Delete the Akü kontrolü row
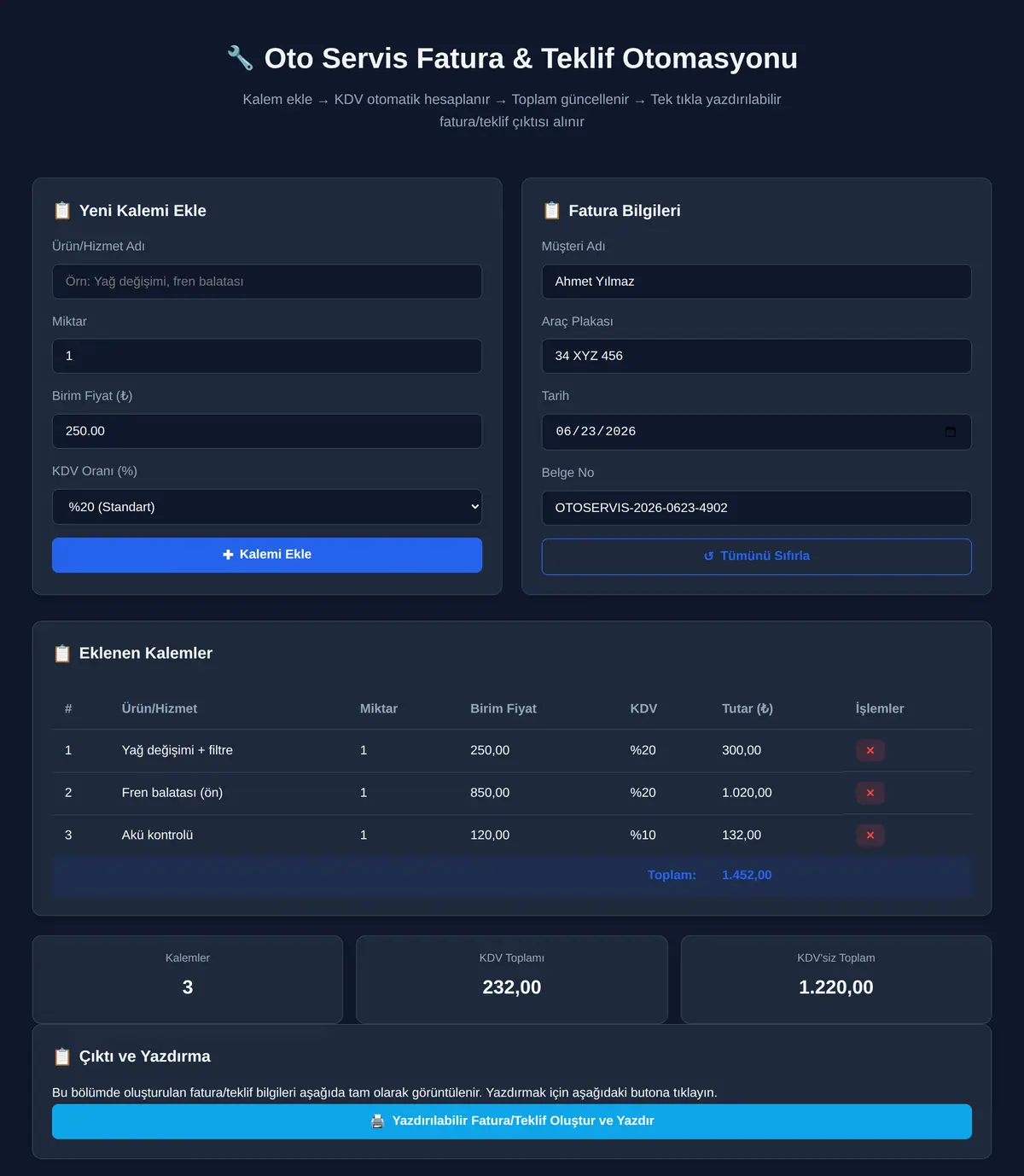1024x1176 pixels. 870,835
